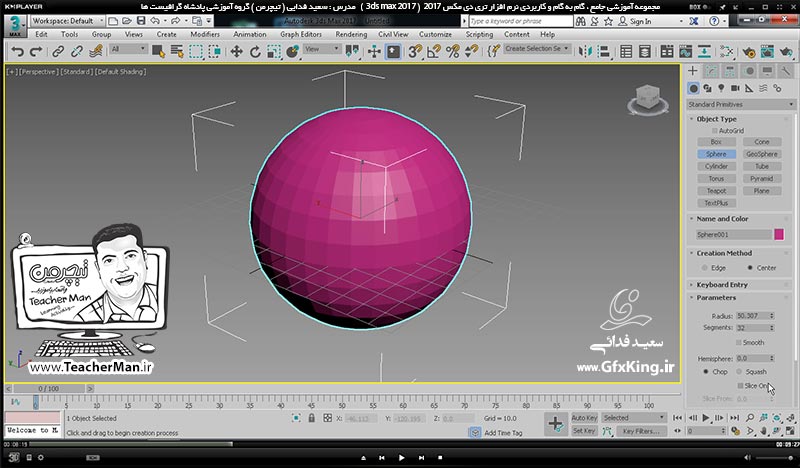Click the Torus primitive button
Viewport: 800px width, 468px height.
pyautogui.click(x=716, y=179)
